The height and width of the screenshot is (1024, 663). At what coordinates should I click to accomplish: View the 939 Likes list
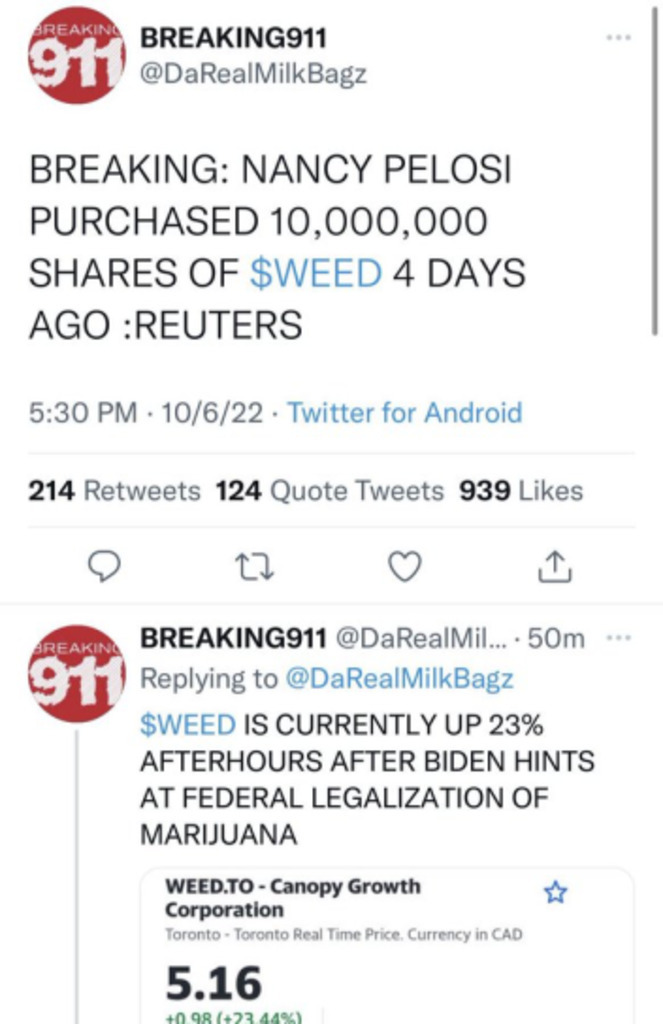(520, 491)
